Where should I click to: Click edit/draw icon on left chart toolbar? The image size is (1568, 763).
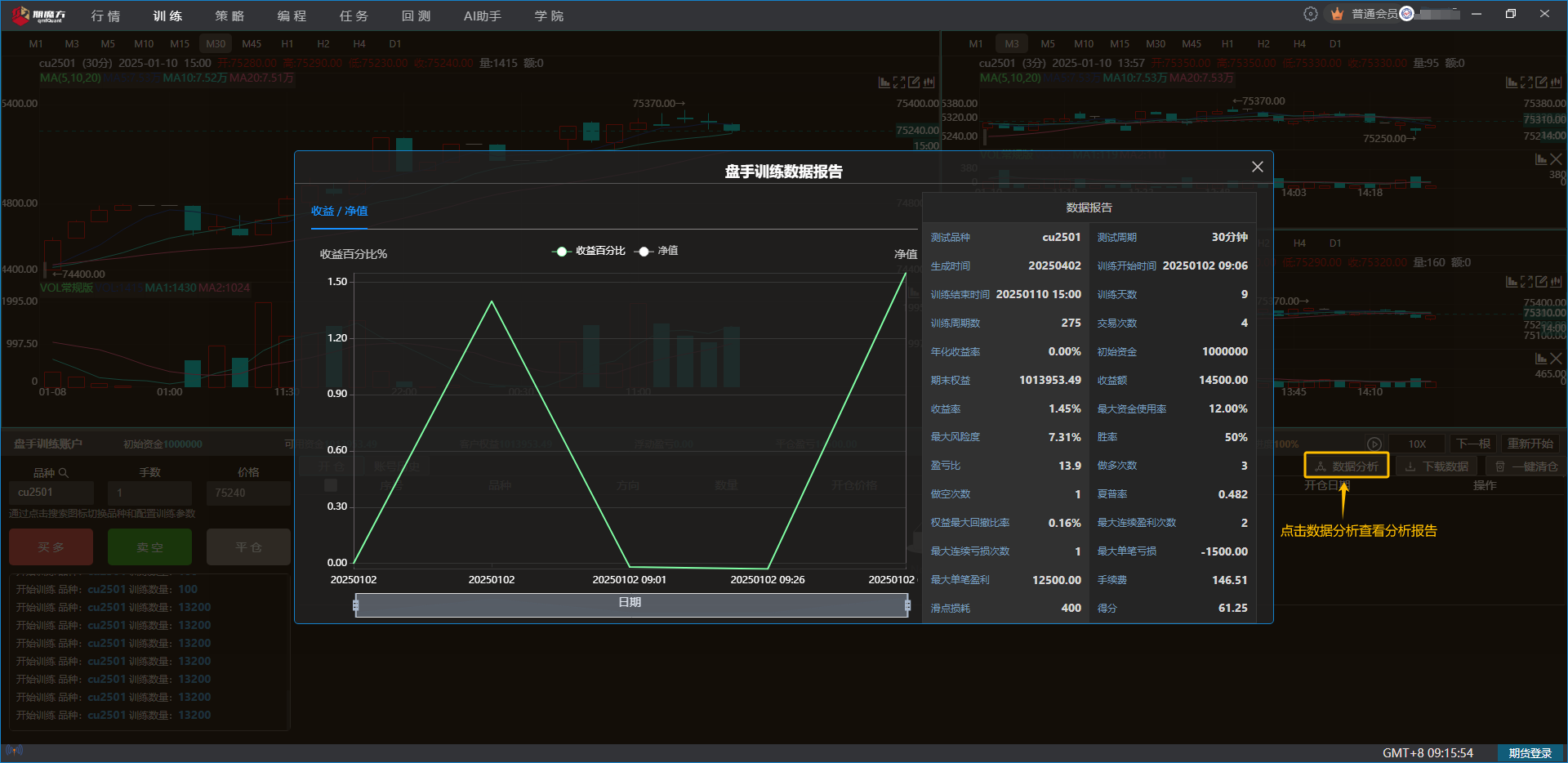(x=915, y=83)
